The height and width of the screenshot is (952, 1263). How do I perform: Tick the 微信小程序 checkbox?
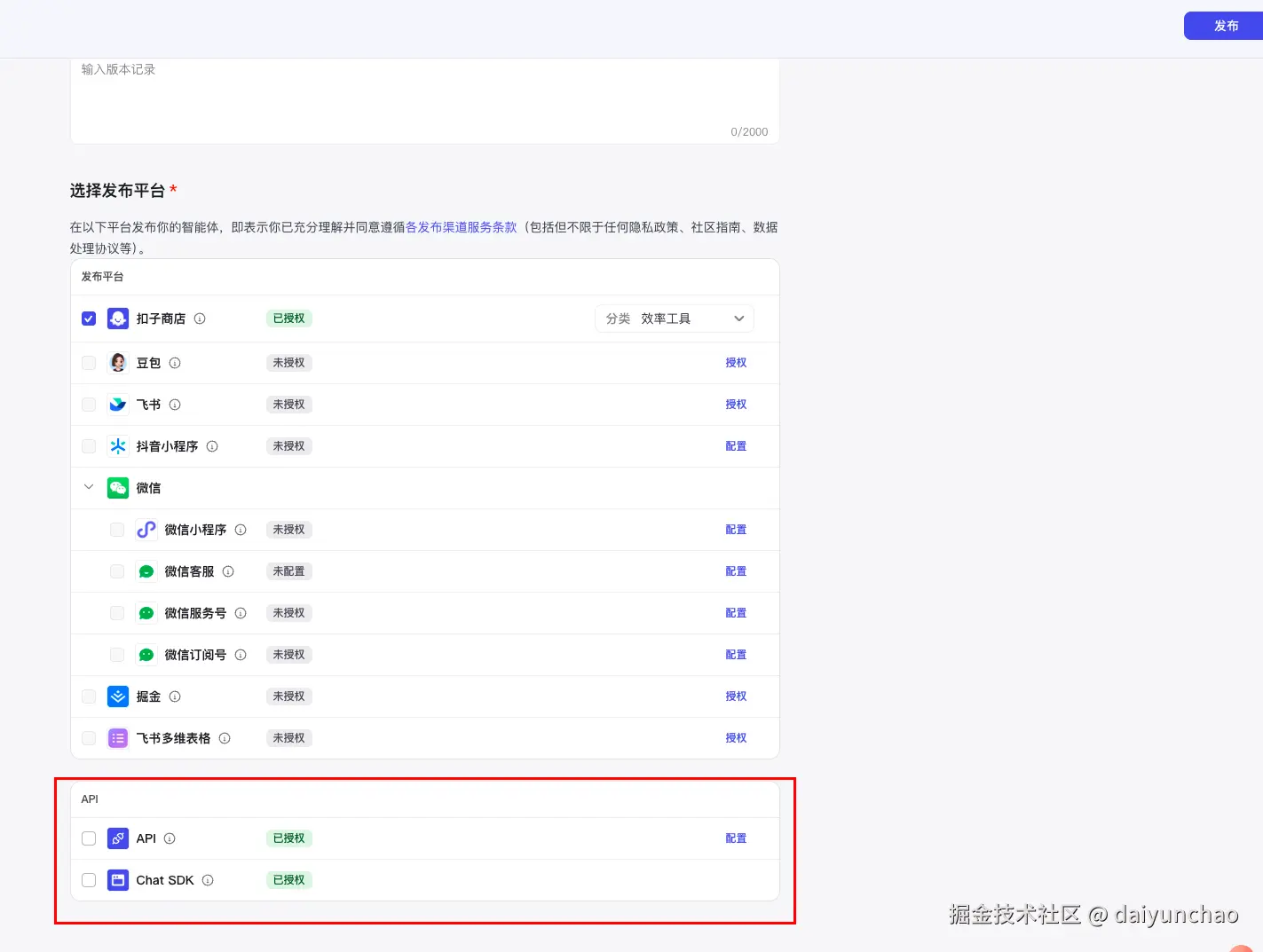tap(117, 530)
